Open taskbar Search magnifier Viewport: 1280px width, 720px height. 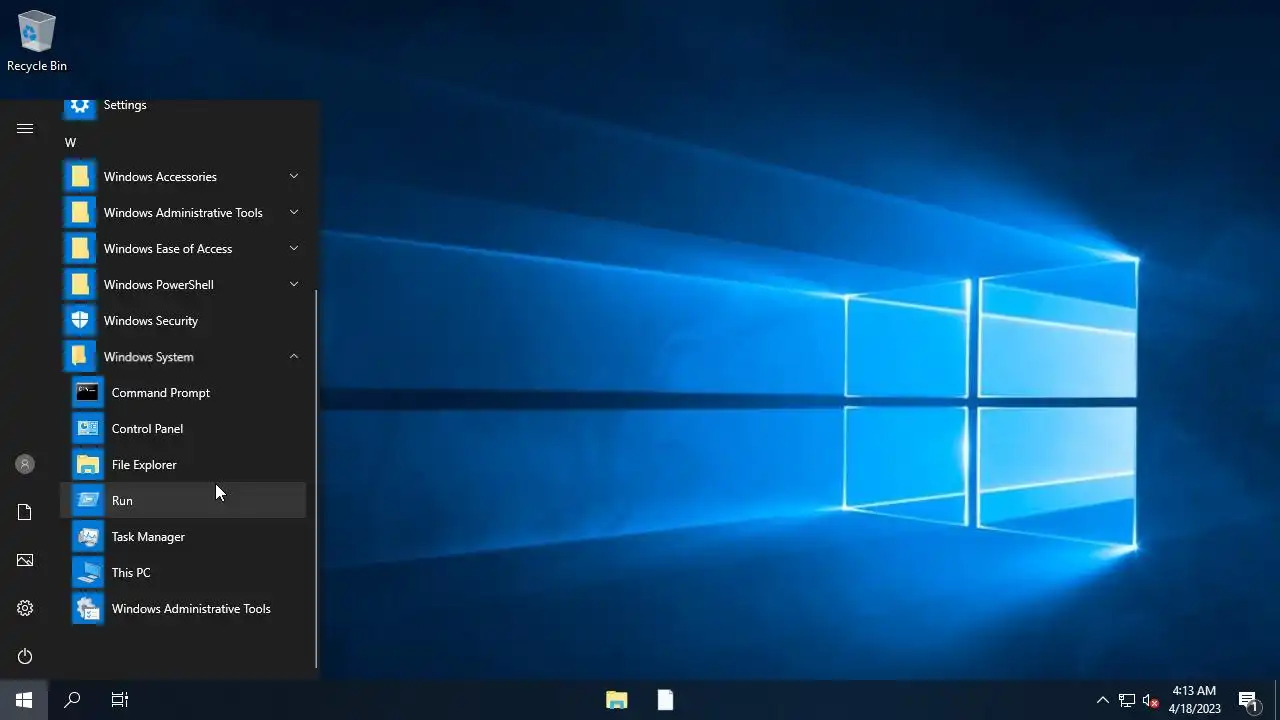[72, 700]
